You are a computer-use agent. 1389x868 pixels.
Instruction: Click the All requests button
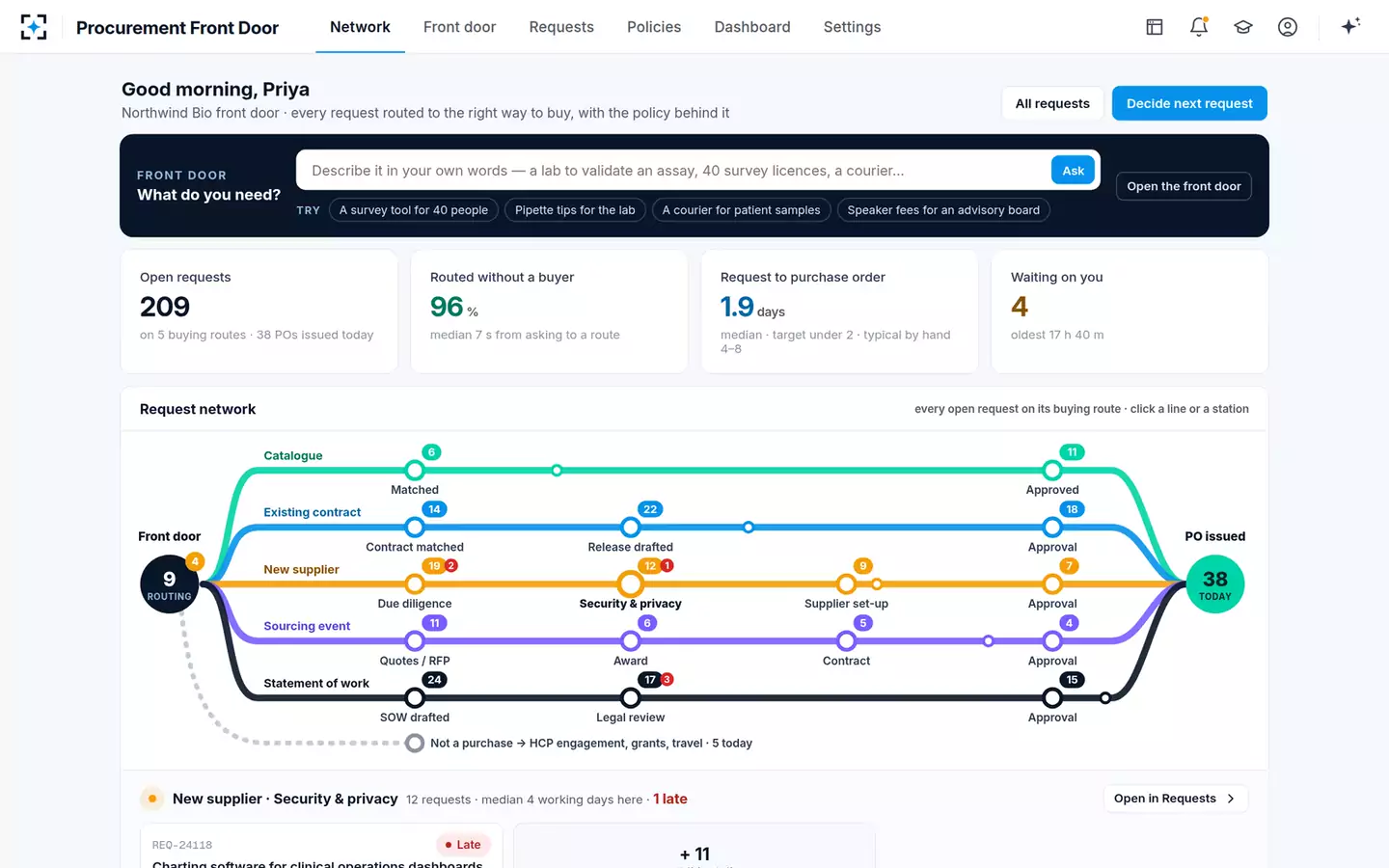point(1052,103)
